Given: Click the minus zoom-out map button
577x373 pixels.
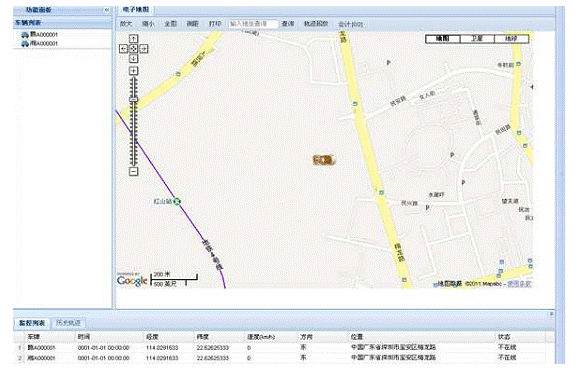Looking at the screenshot, I should click(x=134, y=171).
